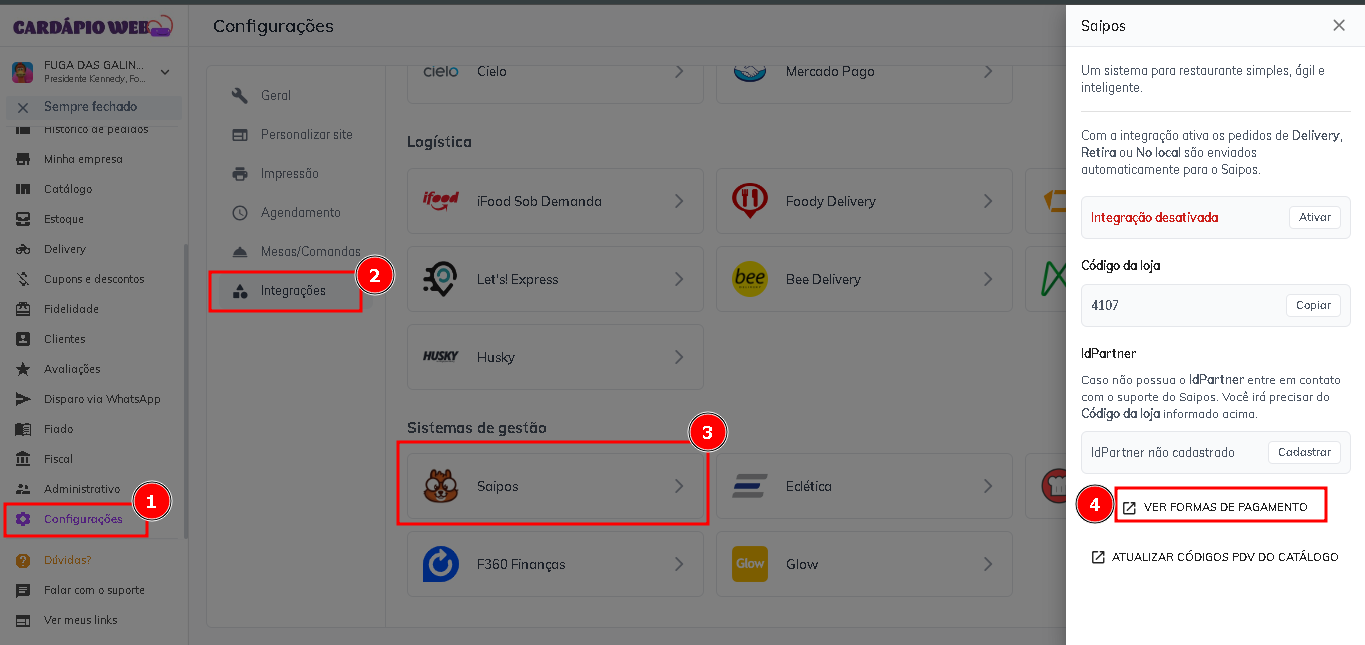Open the Husky integration chevron
The image size is (1365, 645).
point(679,357)
